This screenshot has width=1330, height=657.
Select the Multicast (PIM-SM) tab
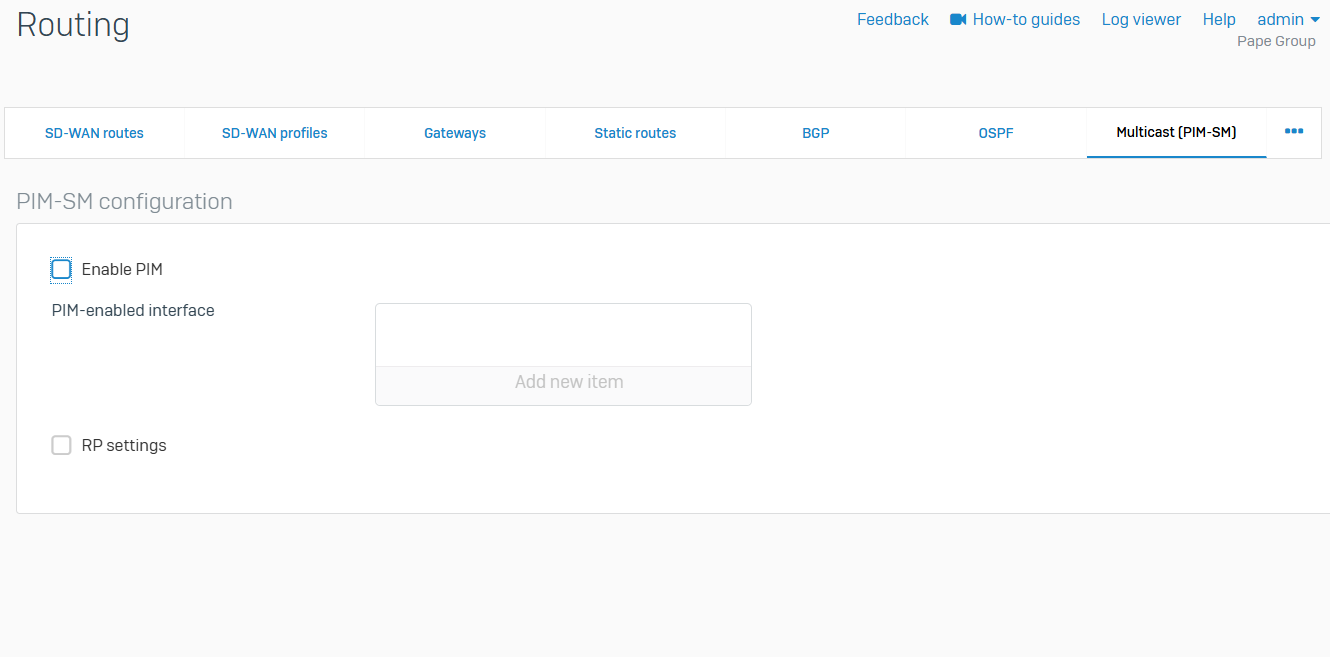click(x=1176, y=133)
